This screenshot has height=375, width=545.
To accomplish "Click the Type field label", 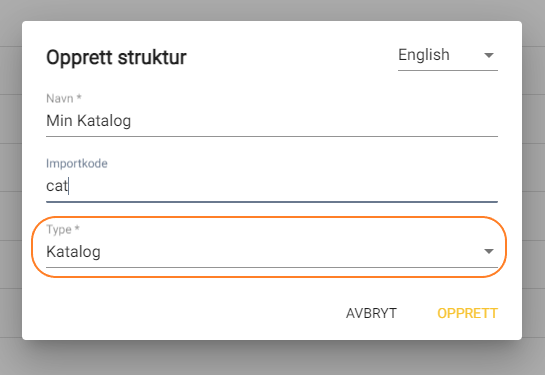I will [x=63, y=229].
